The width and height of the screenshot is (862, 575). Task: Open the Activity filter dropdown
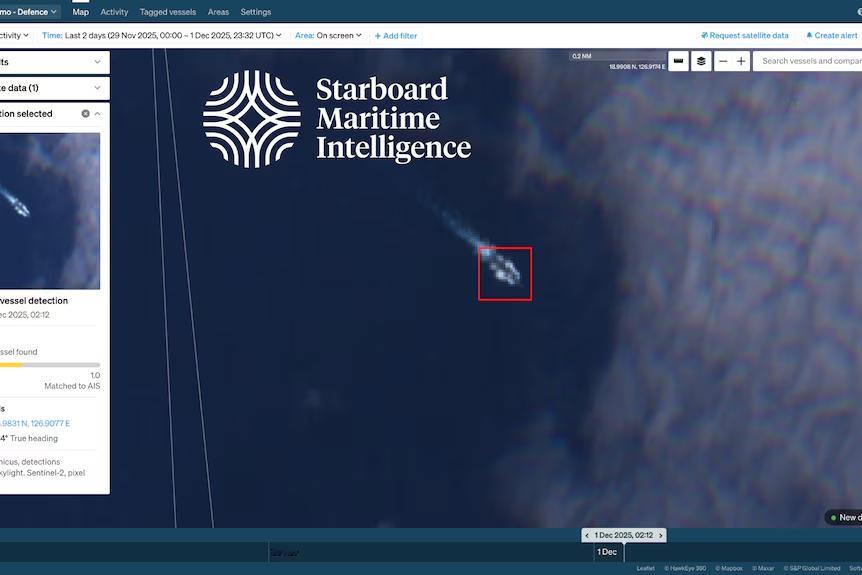(14, 35)
